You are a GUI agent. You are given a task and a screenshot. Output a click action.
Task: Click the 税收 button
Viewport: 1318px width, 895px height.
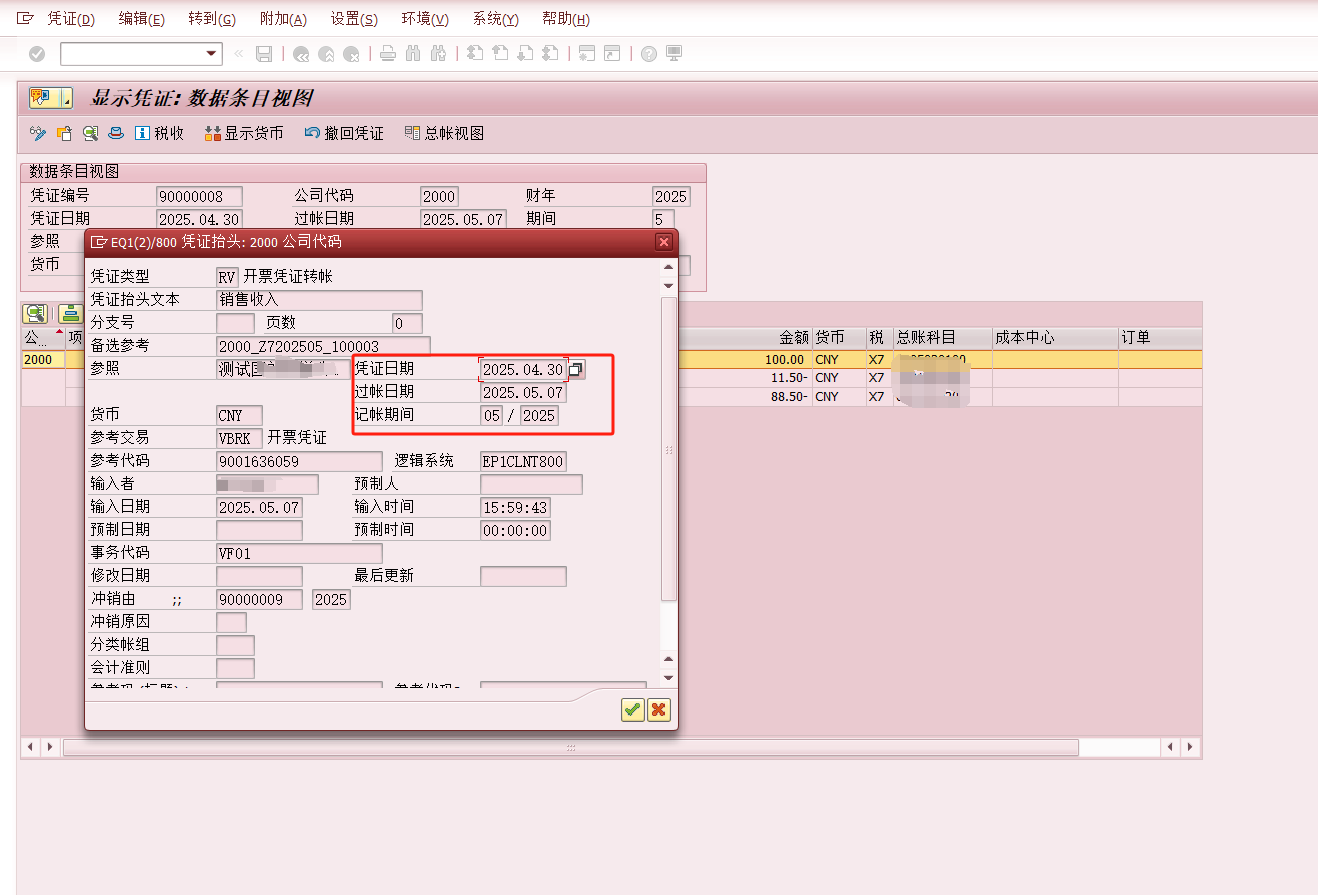[160, 133]
